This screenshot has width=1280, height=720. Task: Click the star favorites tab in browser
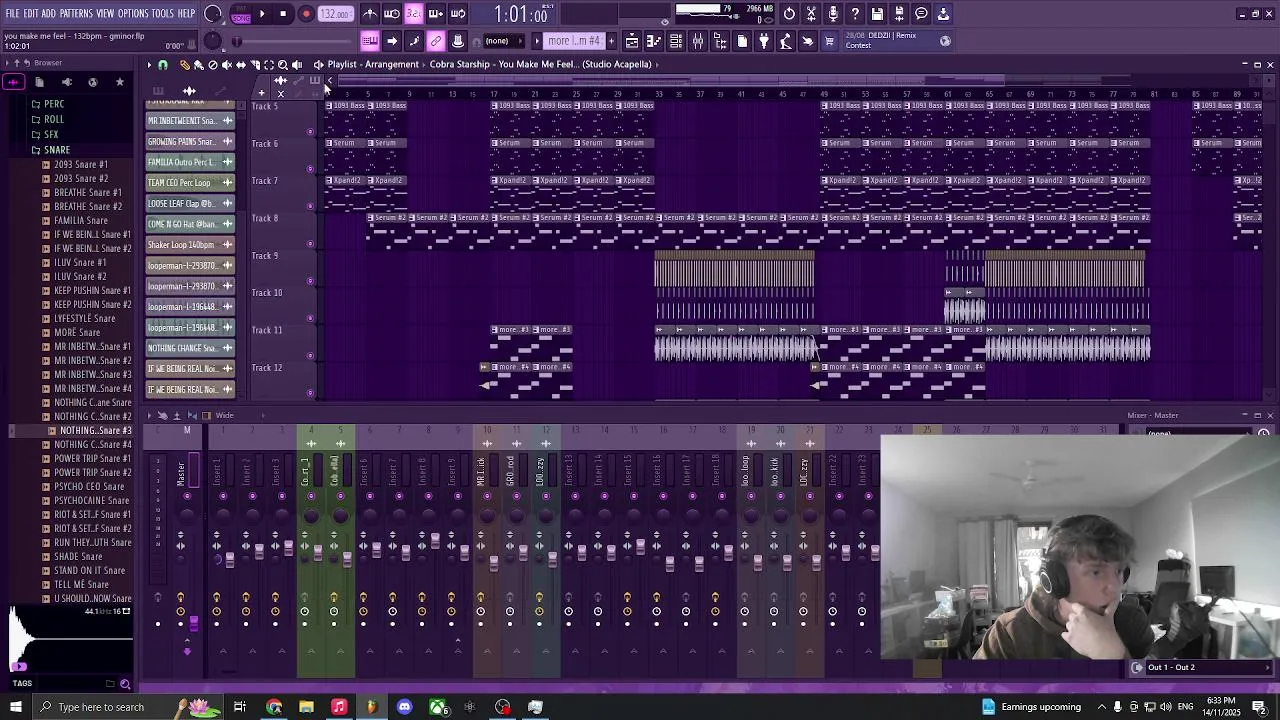point(119,82)
